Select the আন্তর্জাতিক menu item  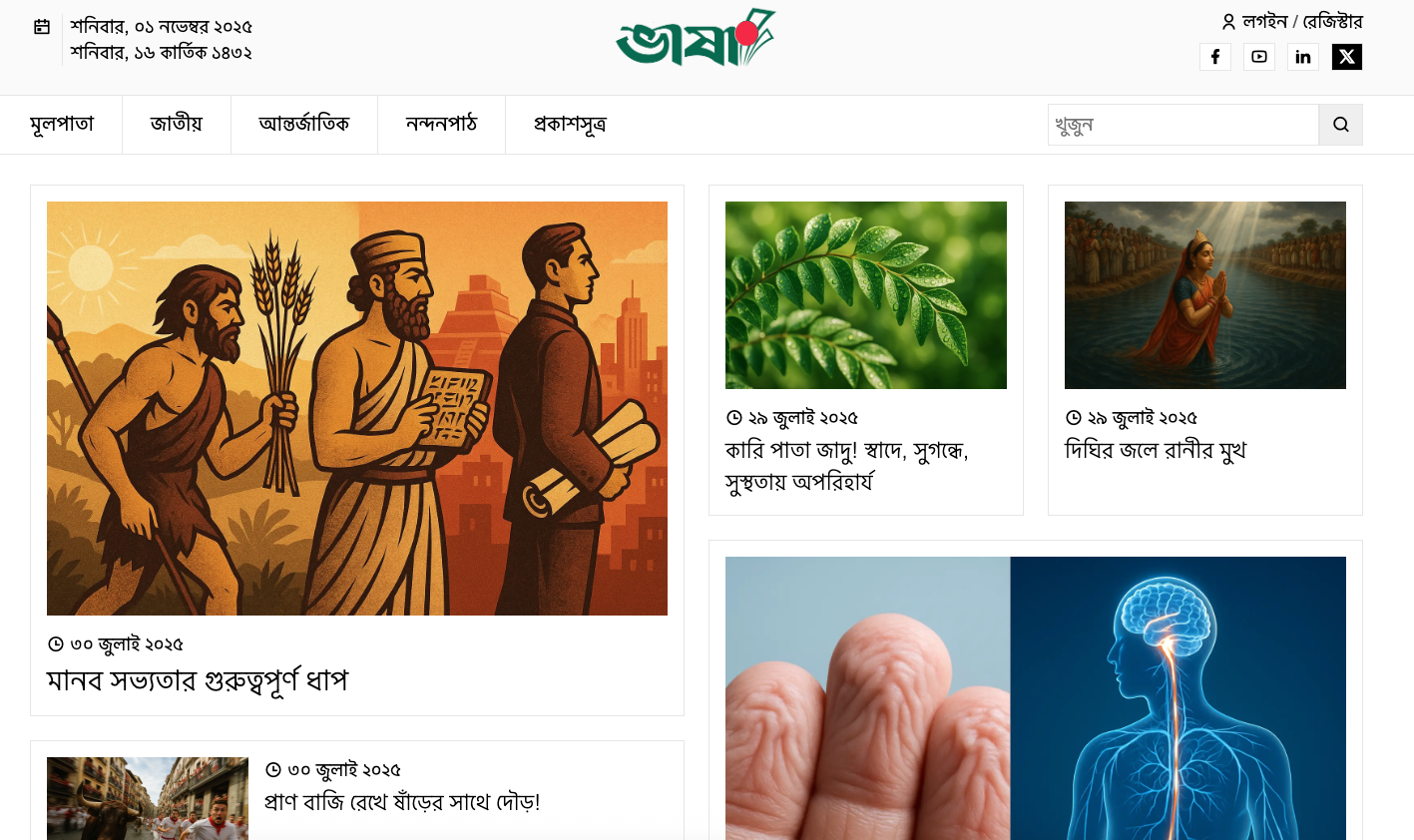tap(304, 125)
